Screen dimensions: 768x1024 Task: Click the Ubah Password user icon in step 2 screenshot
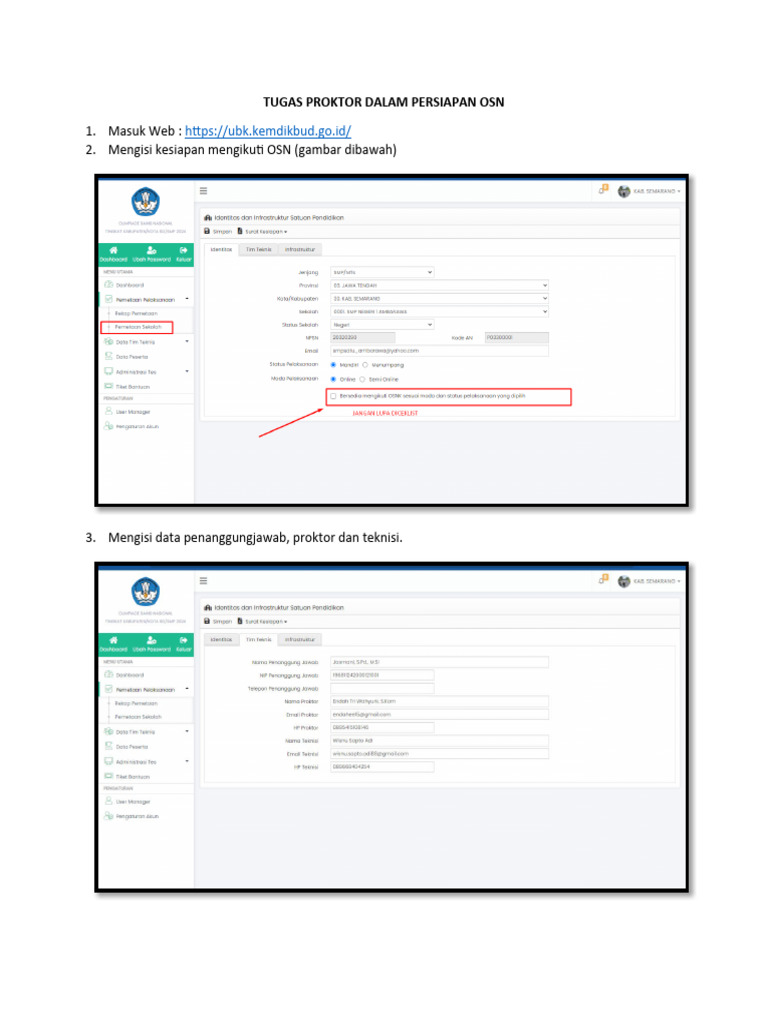tap(152, 250)
